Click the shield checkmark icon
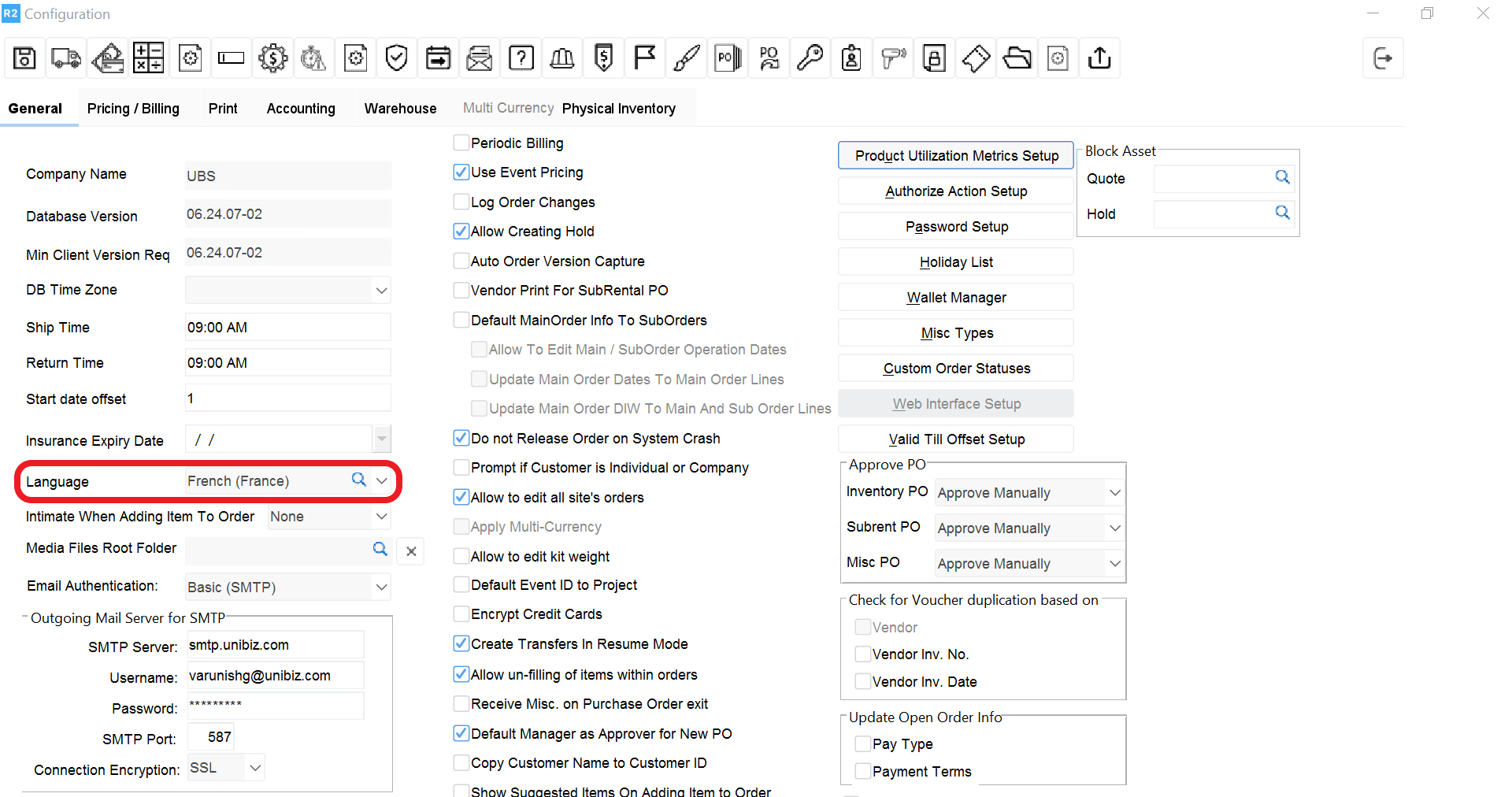This screenshot has height=797, width=1512. click(x=397, y=58)
